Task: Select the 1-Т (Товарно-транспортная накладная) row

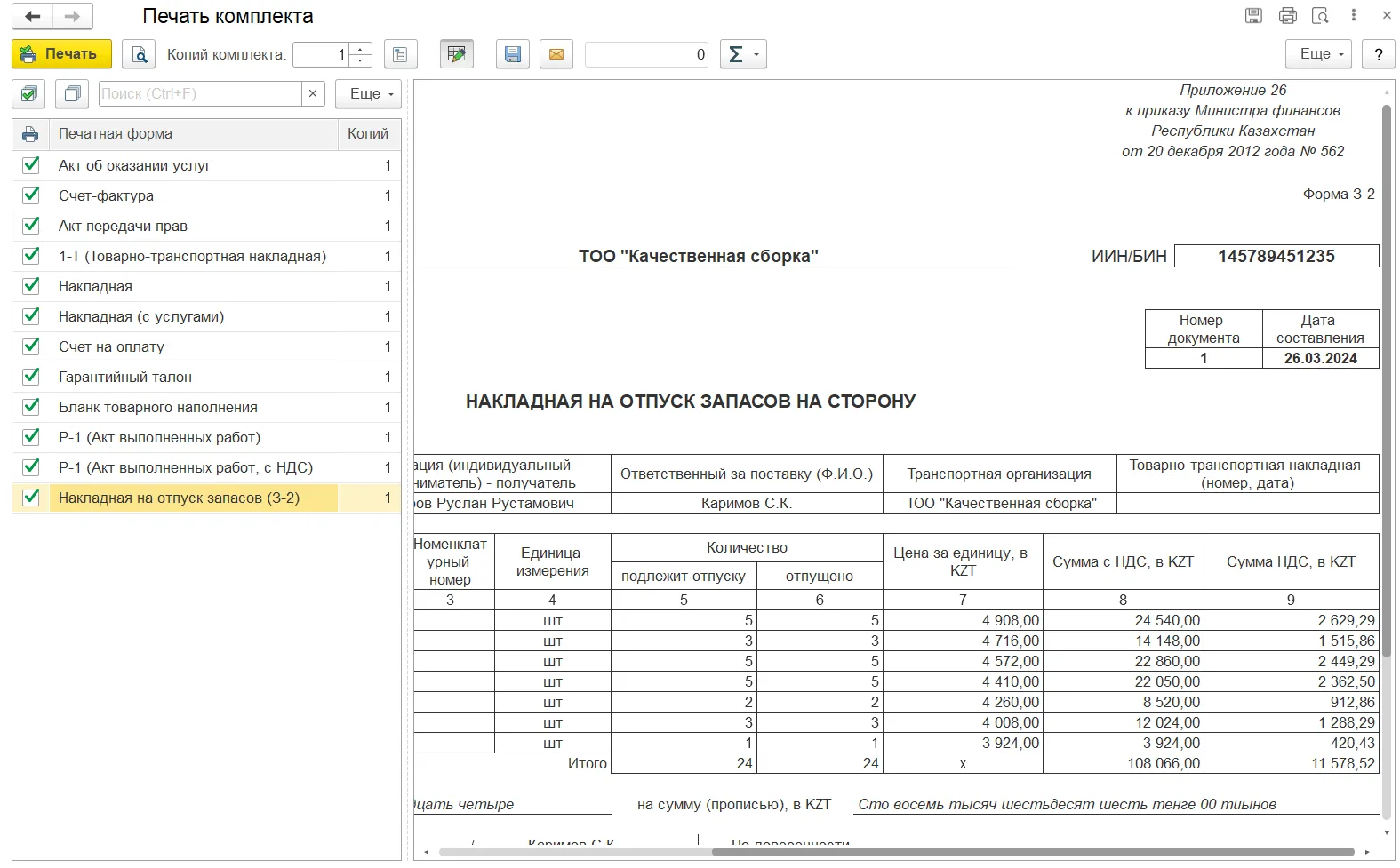Action: pos(206,256)
